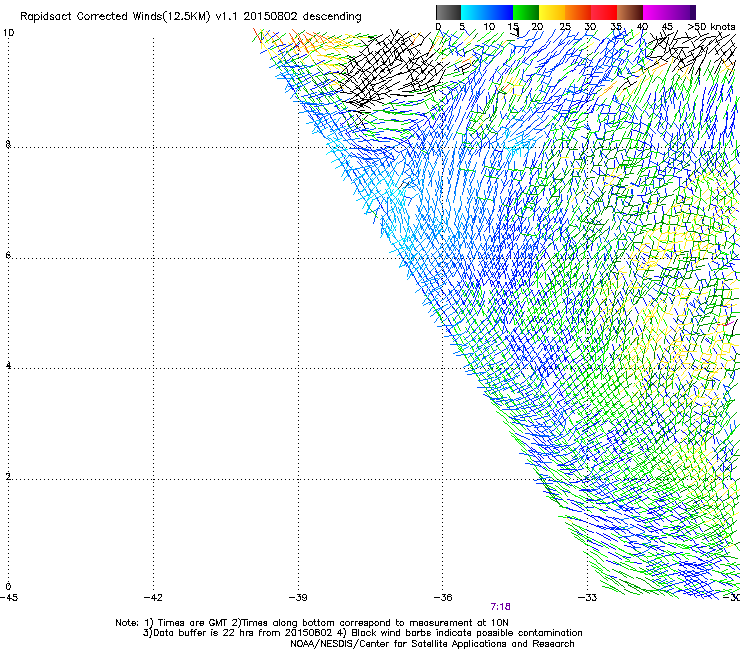Screen dimensions: 740x650
Task: Click the date text '20150802 descending'
Action: [303, 17]
